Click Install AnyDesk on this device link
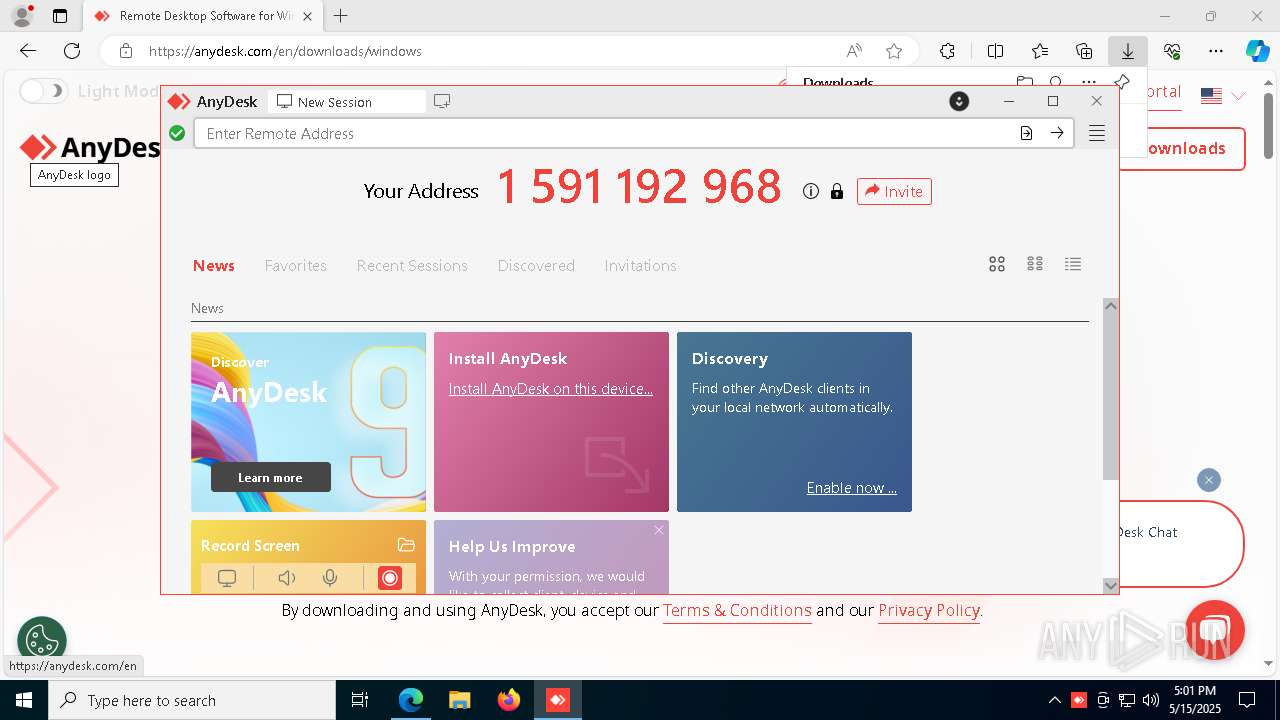Image resolution: width=1280 pixels, height=720 pixels. (x=551, y=388)
